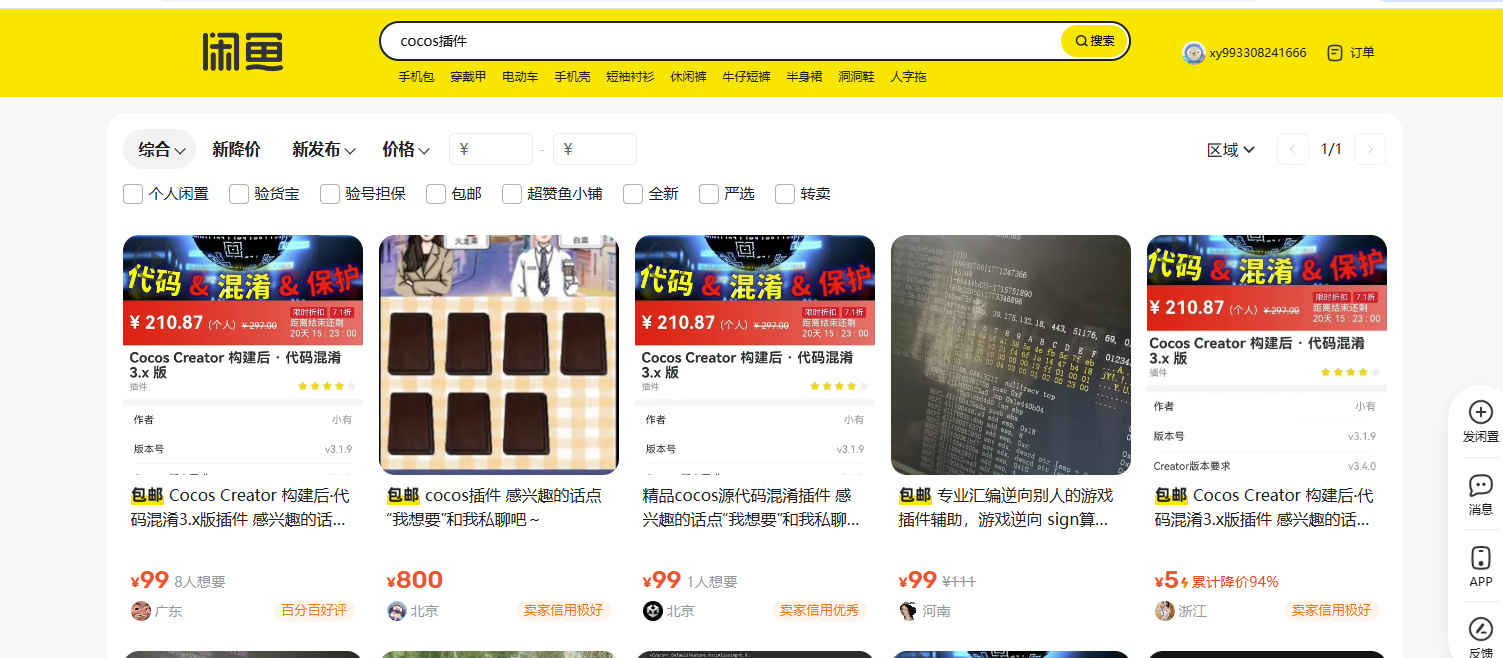Check the 超赞鱼小铺 filter
Viewport: 1503px width, 658px height.
click(x=512, y=194)
